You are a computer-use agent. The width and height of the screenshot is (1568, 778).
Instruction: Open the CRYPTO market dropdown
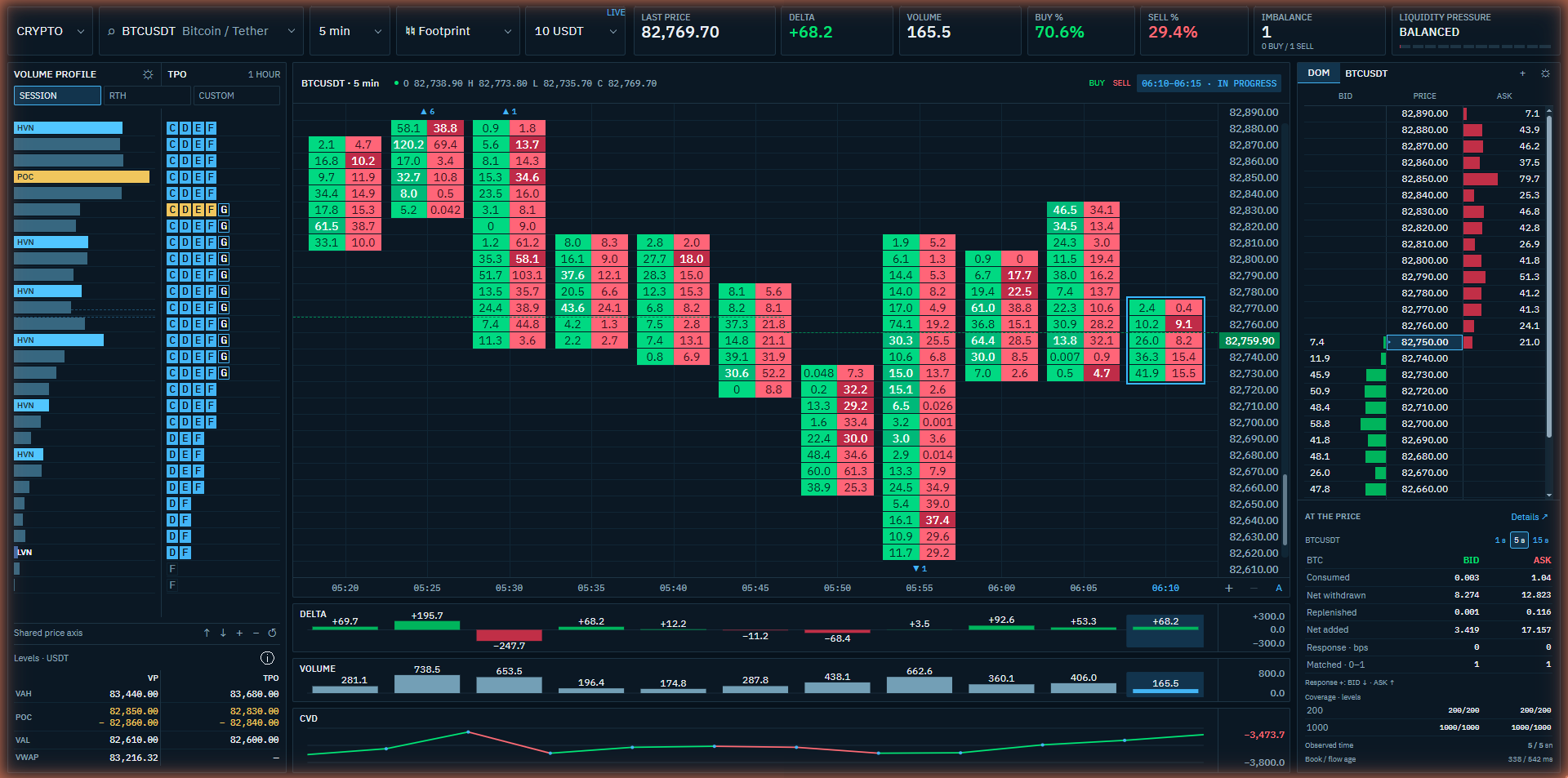tap(50, 31)
